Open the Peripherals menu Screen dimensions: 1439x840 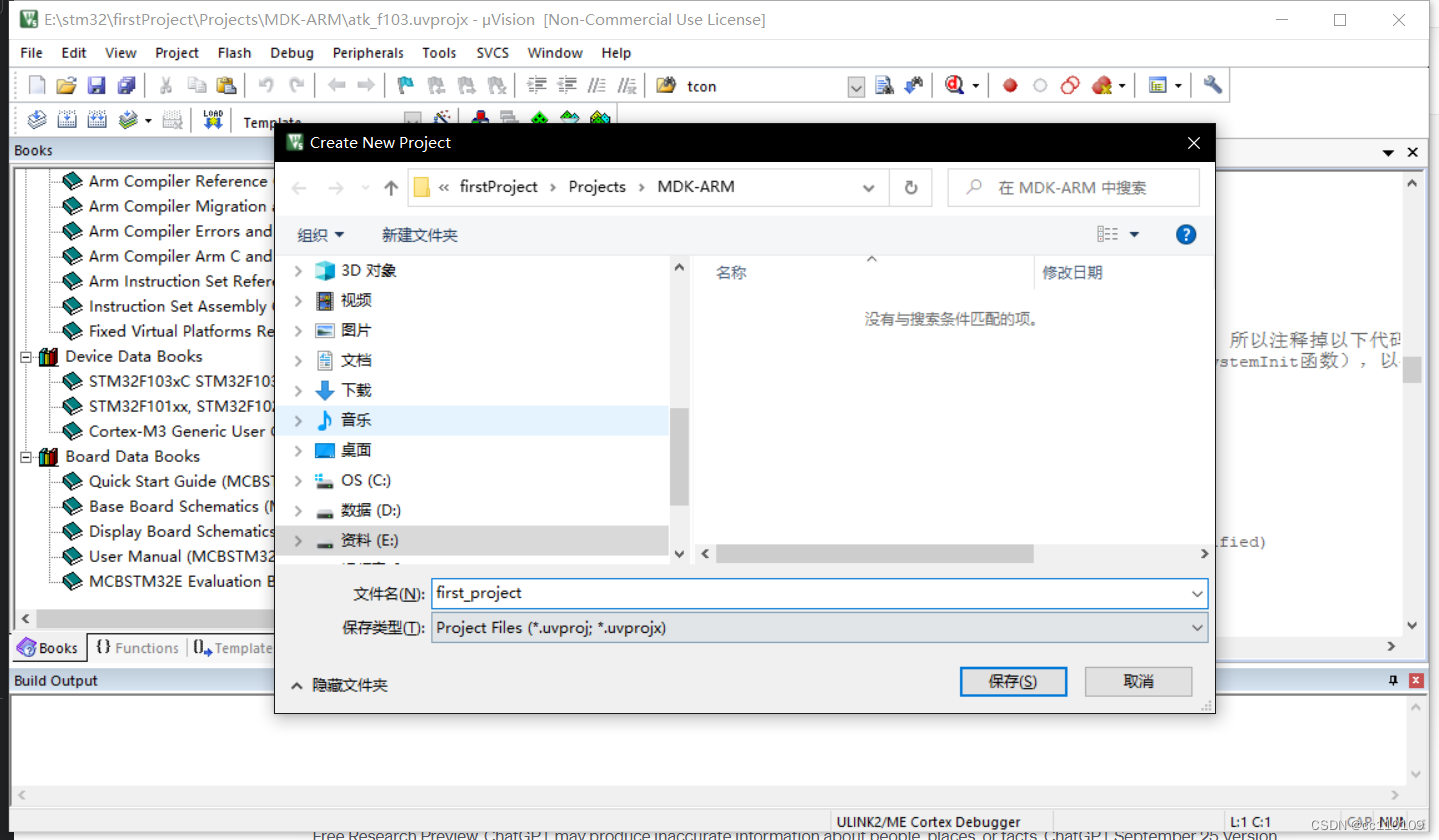pyautogui.click(x=368, y=52)
